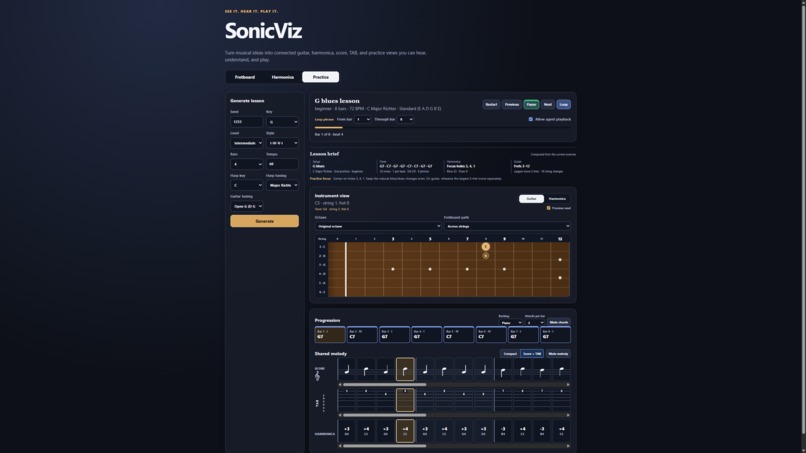Viewport: 806px width, 453px height.
Task: Mute the chords
Action: tap(559, 322)
